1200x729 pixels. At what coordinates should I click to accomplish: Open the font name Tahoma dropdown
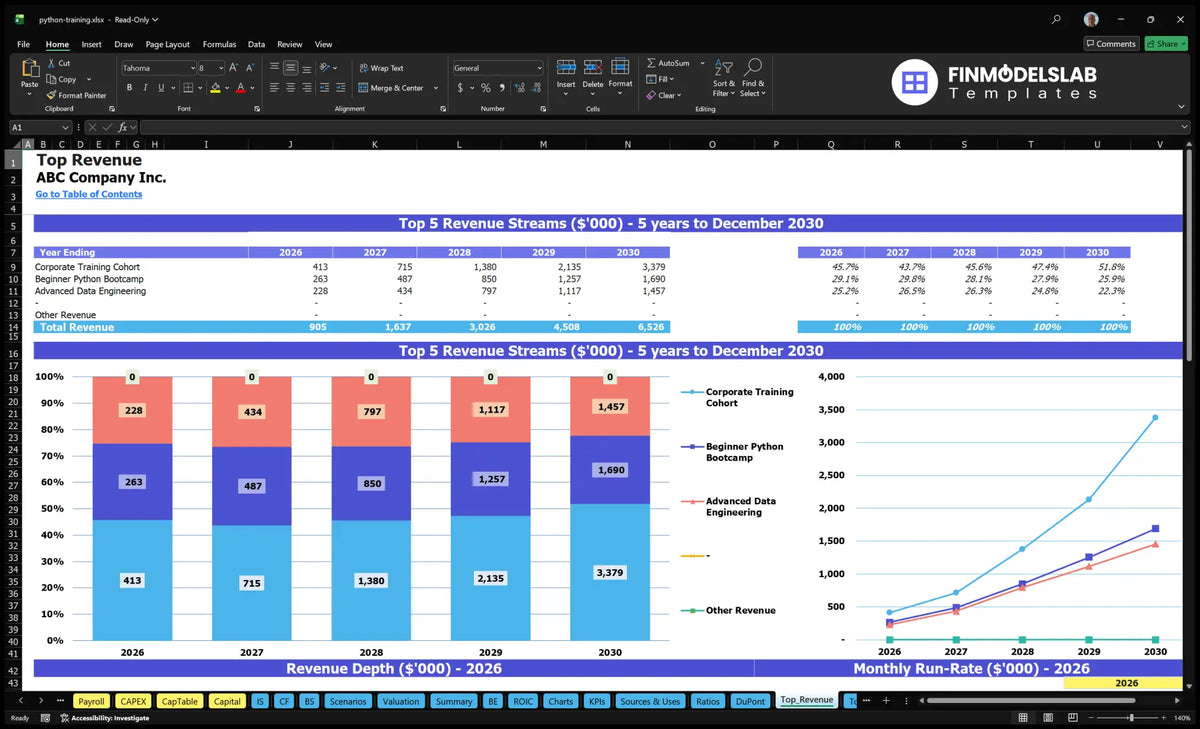pos(191,68)
